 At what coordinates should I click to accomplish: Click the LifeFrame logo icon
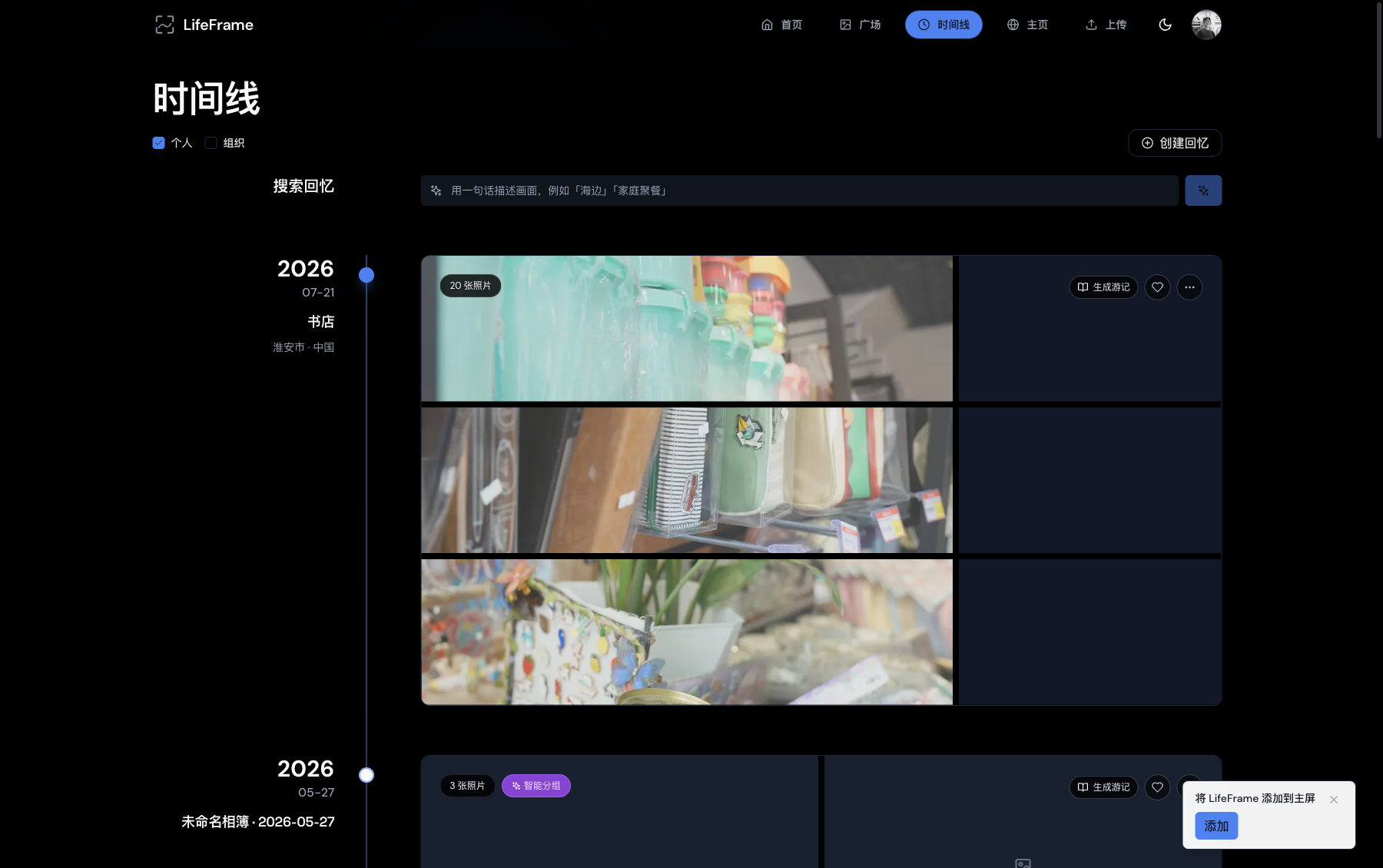coord(164,25)
